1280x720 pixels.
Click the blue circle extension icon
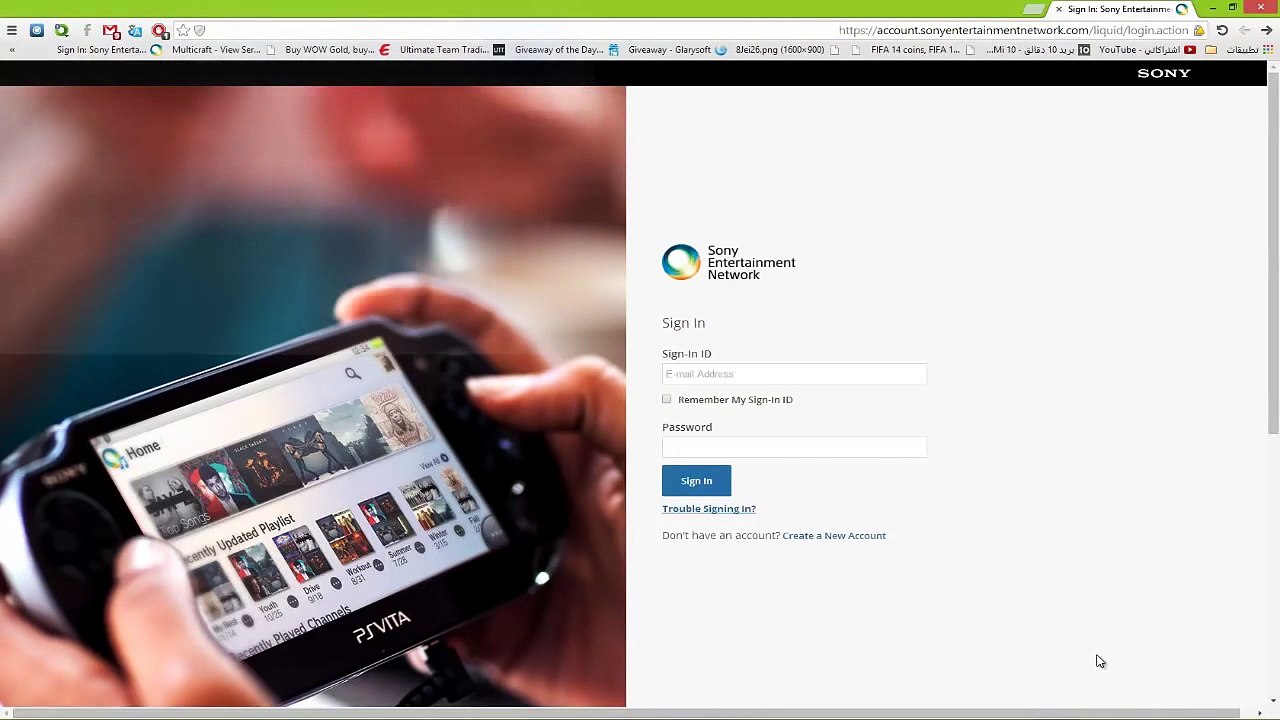click(x=37, y=30)
